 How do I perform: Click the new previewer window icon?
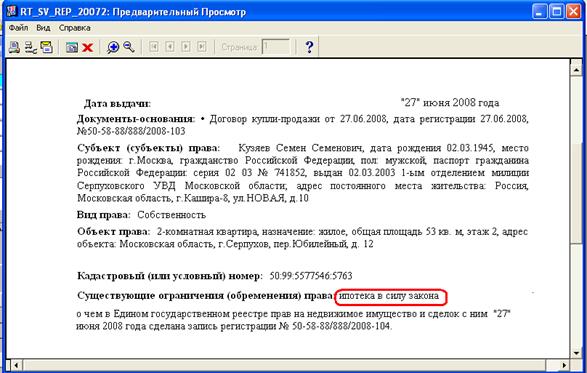(x=72, y=48)
